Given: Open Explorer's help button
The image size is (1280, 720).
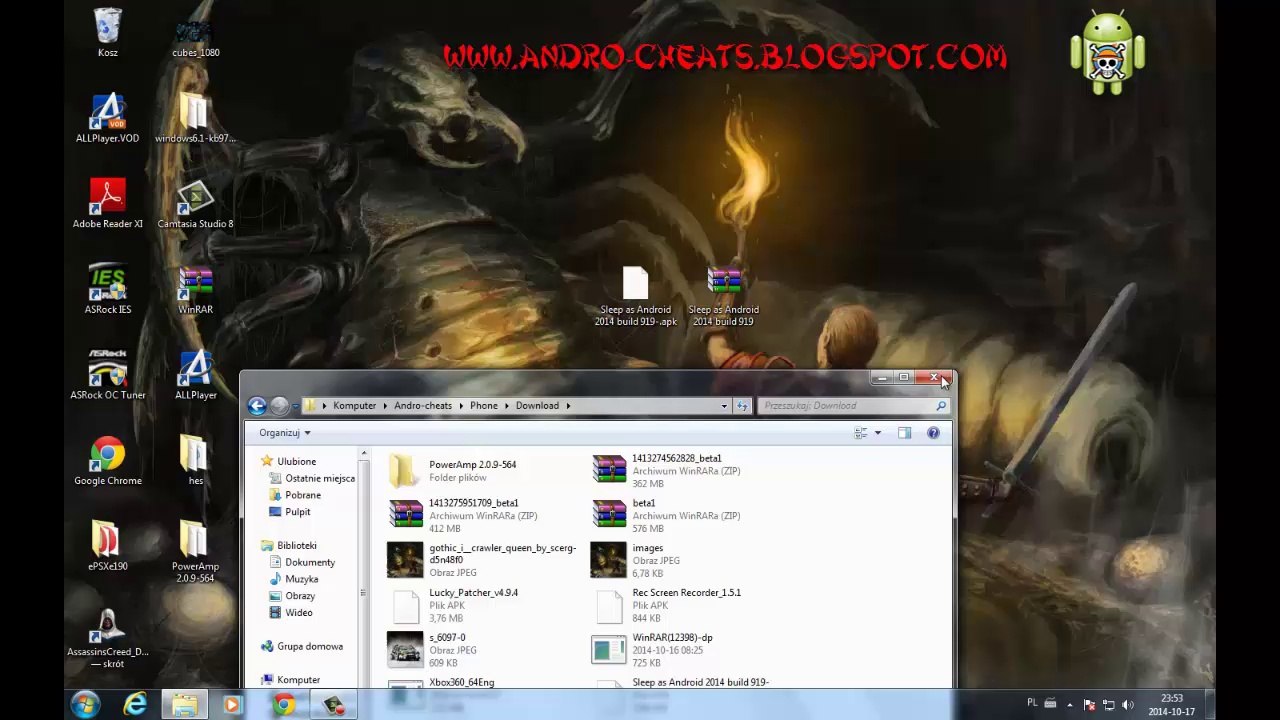Looking at the screenshot, I should pos(933,433).
